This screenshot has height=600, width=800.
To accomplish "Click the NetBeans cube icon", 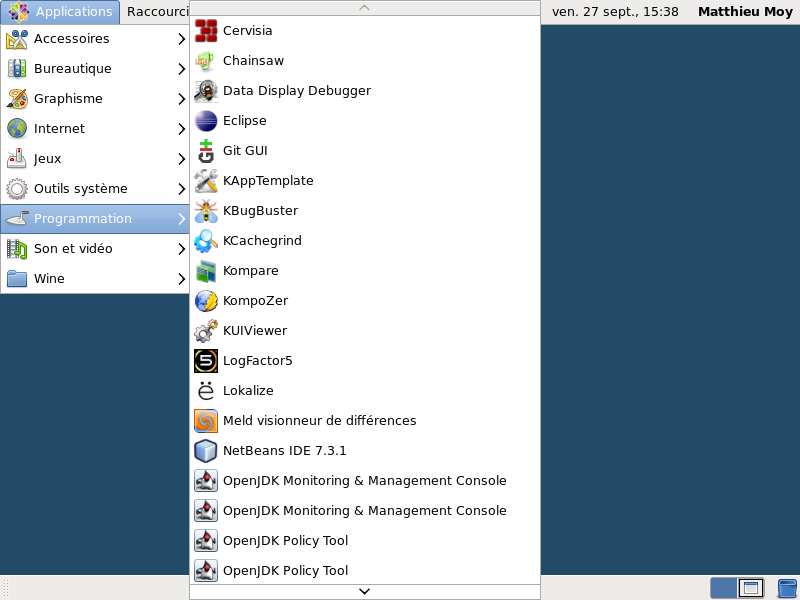I will pyautogui.click(x=206, y=451).
